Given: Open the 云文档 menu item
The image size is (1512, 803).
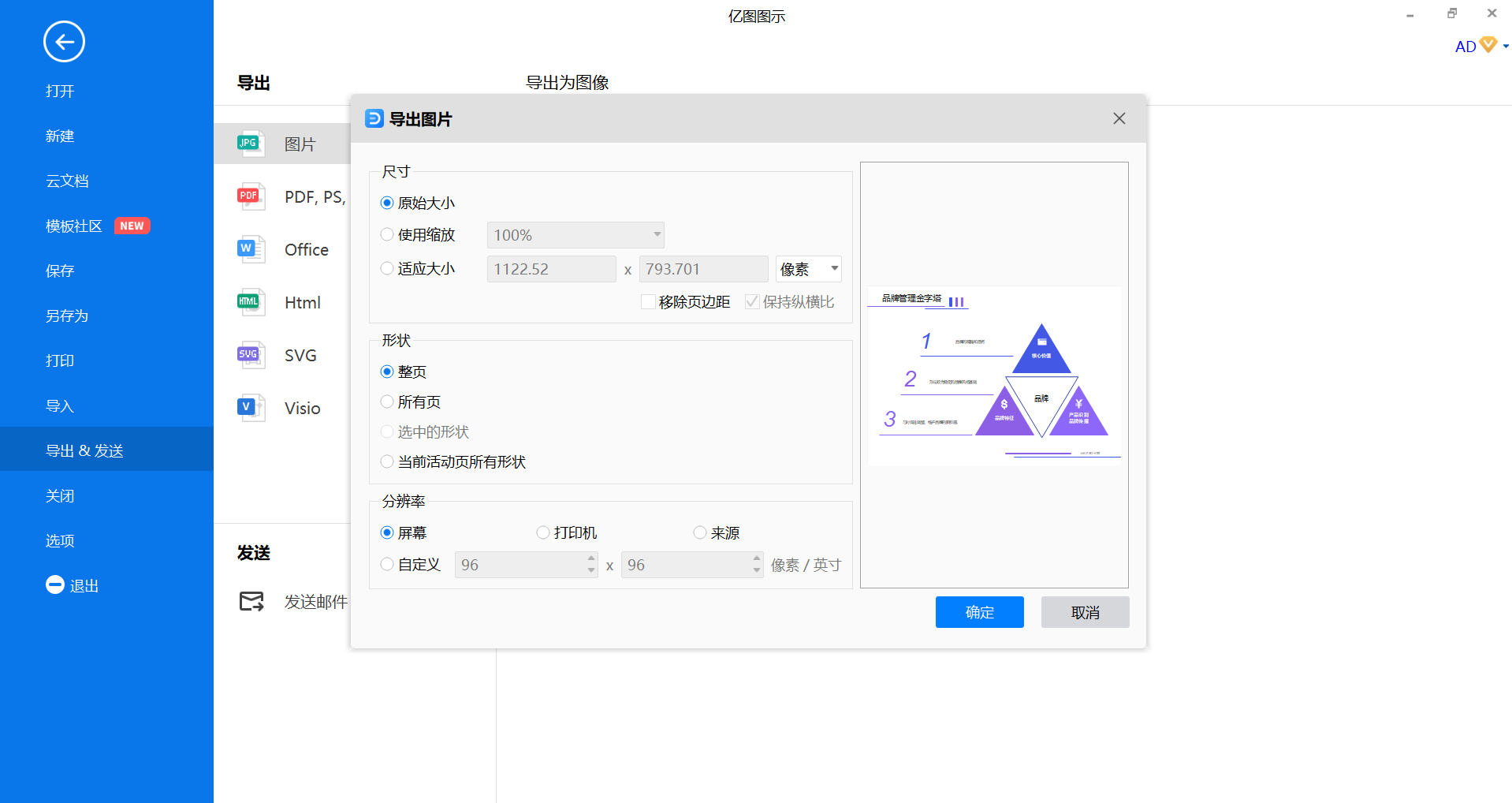Looking at the screenshot, I should tap(67, 181).
